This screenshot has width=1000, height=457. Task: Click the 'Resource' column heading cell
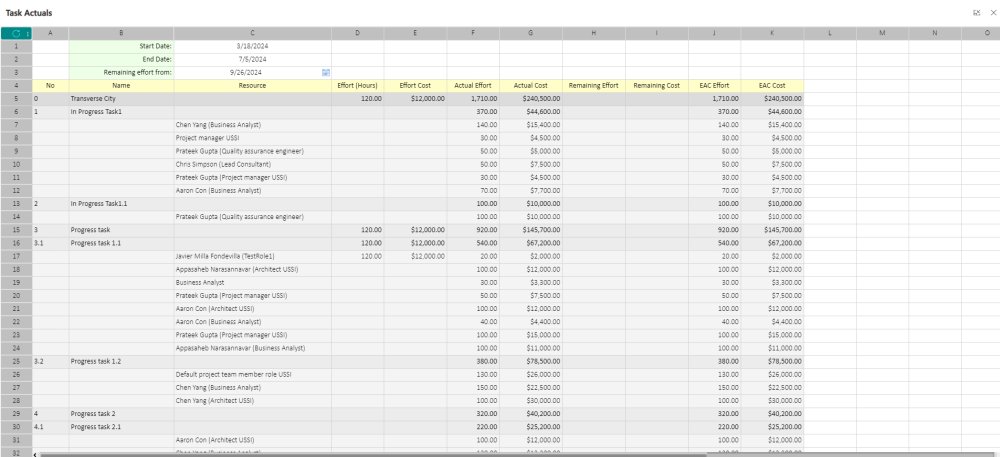pyautogui.click(x=253, y=85)
